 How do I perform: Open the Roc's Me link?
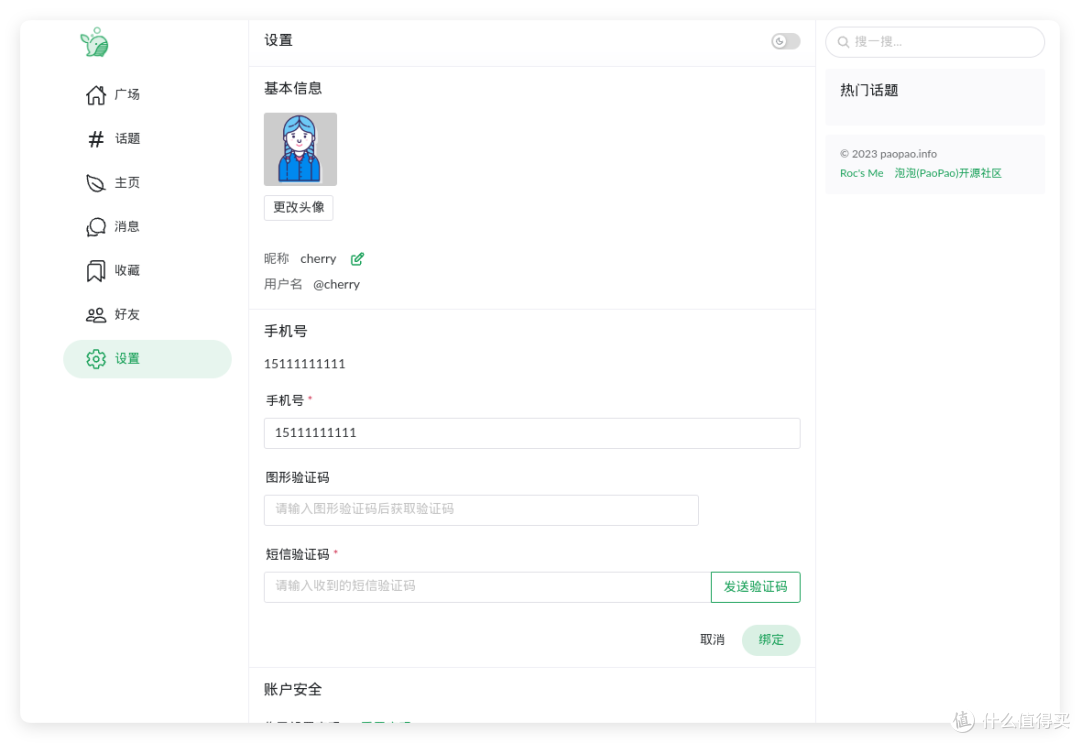(x=861, y=174)
